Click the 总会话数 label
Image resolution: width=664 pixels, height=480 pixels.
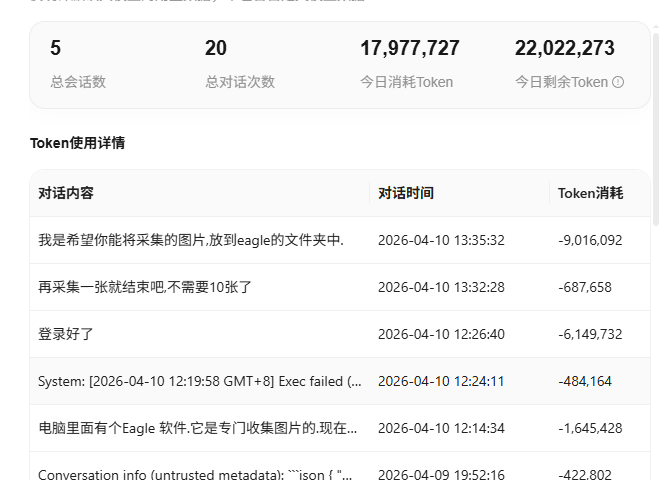click(x=78, y=82)
